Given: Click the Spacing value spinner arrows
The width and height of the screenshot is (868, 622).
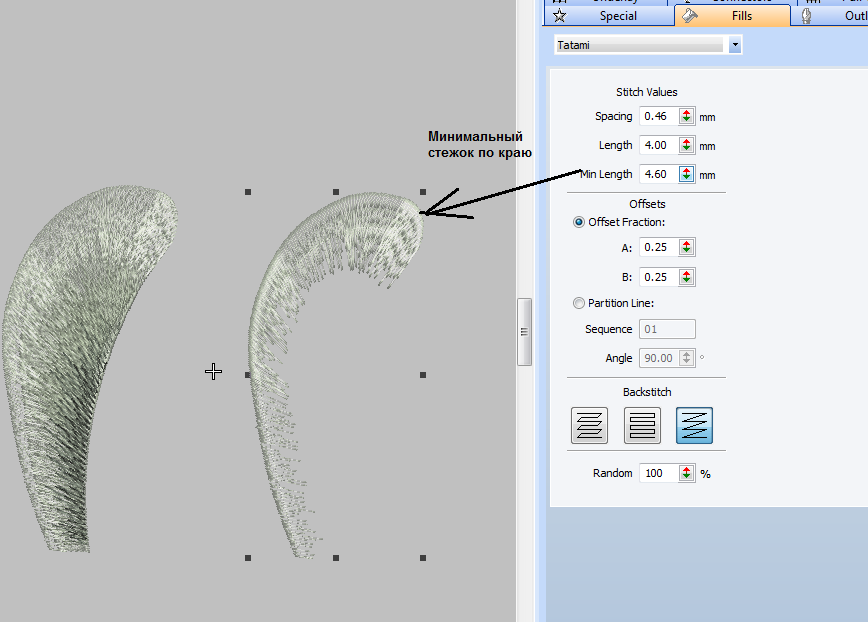Looking at the screenshot, I should pos(686,116).
